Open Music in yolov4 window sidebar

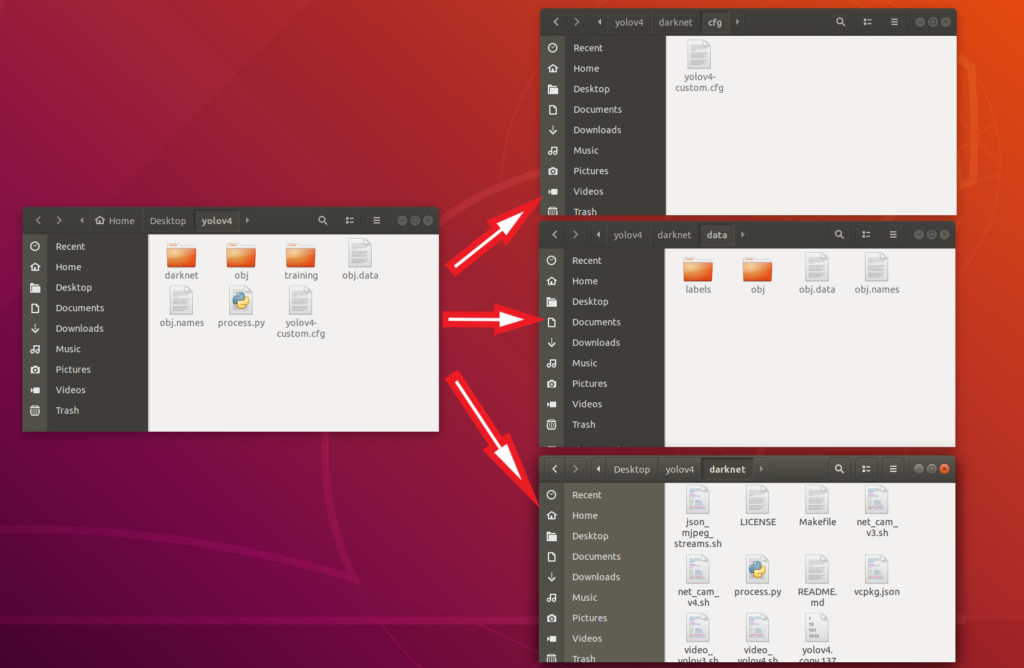point(68,349)
